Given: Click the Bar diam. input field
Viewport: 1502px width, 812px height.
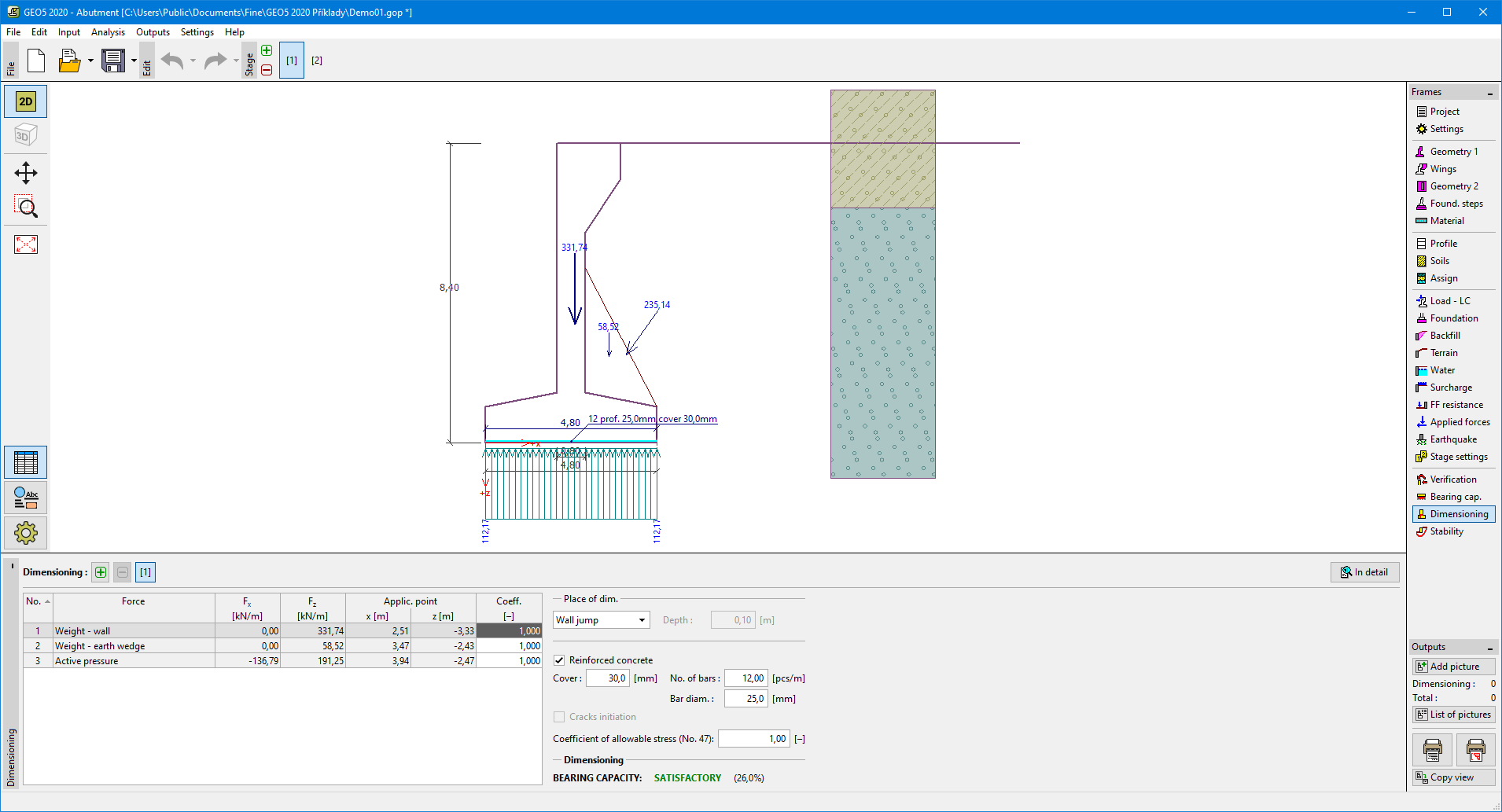Looking at the screenshot, I should [x=745, y=699].
